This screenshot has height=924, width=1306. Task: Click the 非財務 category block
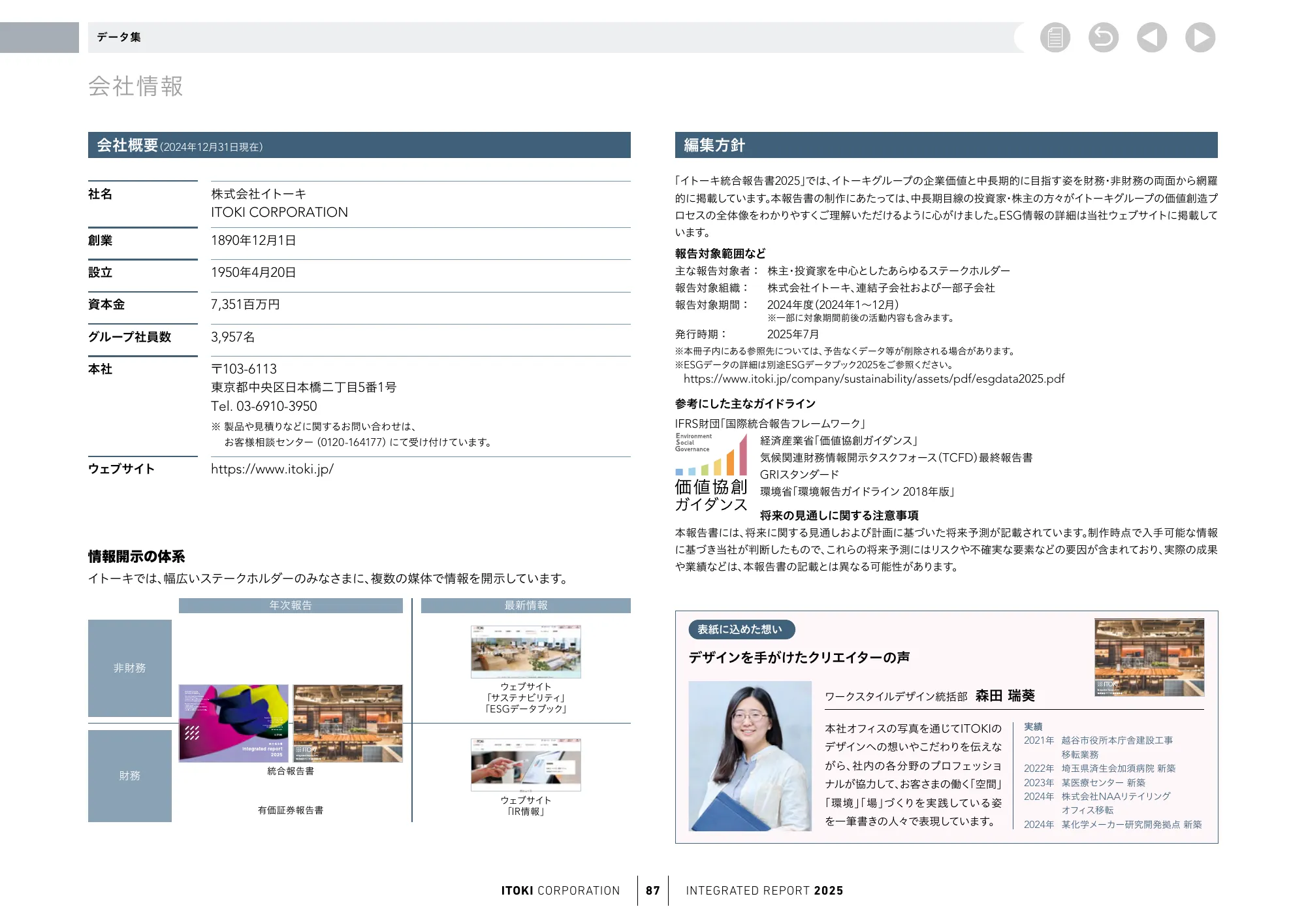129,667
